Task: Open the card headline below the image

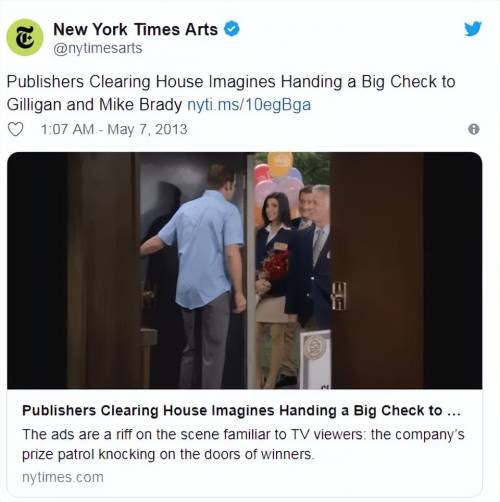Action: click(241, 411)
